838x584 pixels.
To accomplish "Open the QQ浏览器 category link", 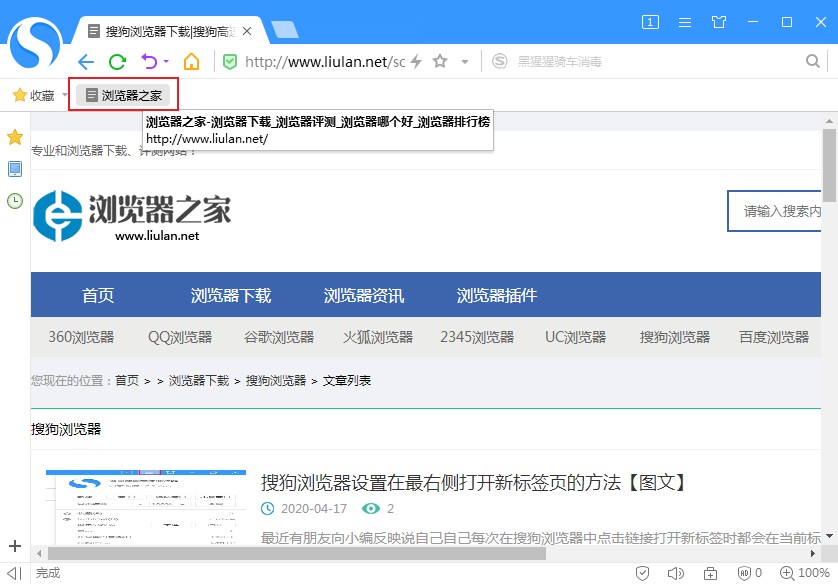I will tap(180, 337).
